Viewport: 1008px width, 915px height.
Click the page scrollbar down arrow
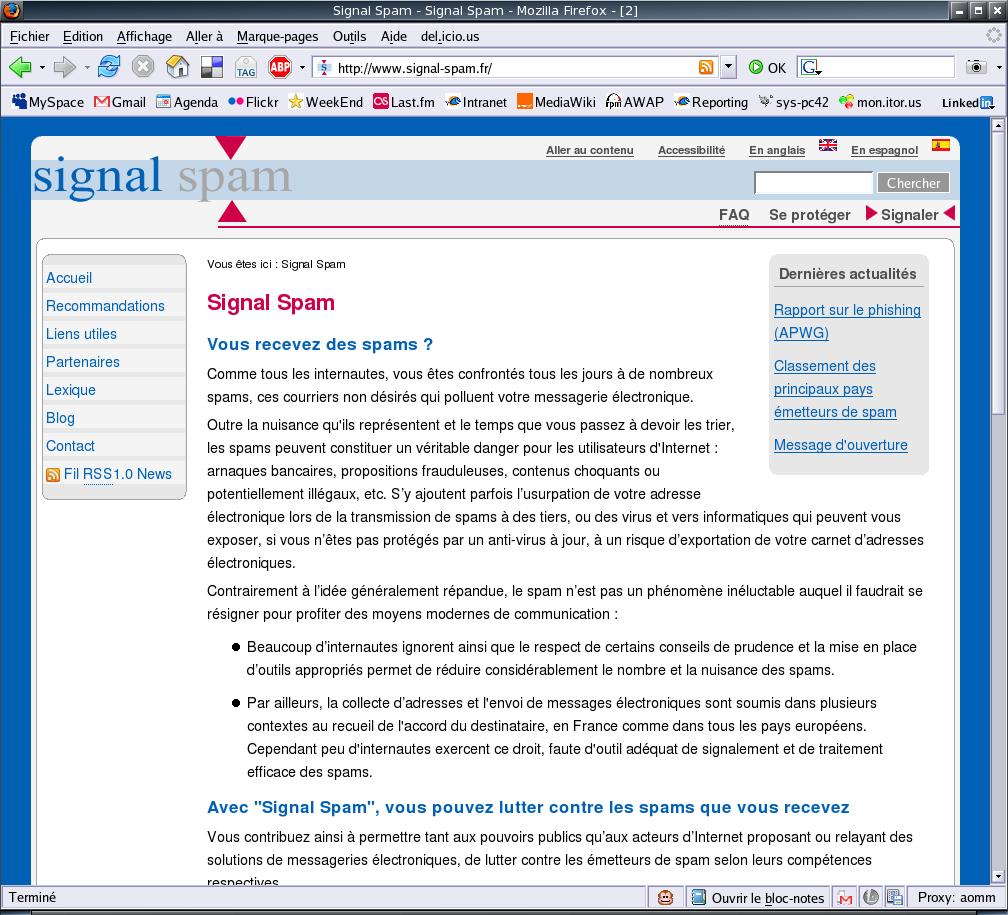pos(998,876)
